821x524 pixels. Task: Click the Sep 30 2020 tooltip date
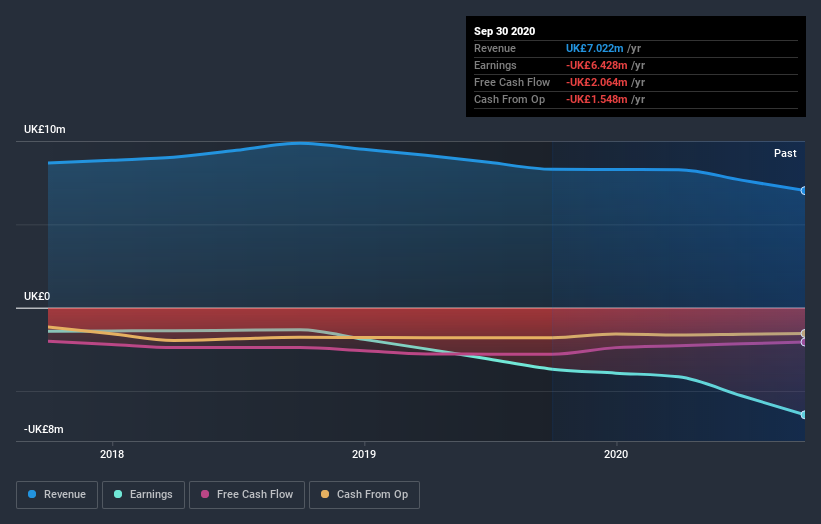pos(504,31)
